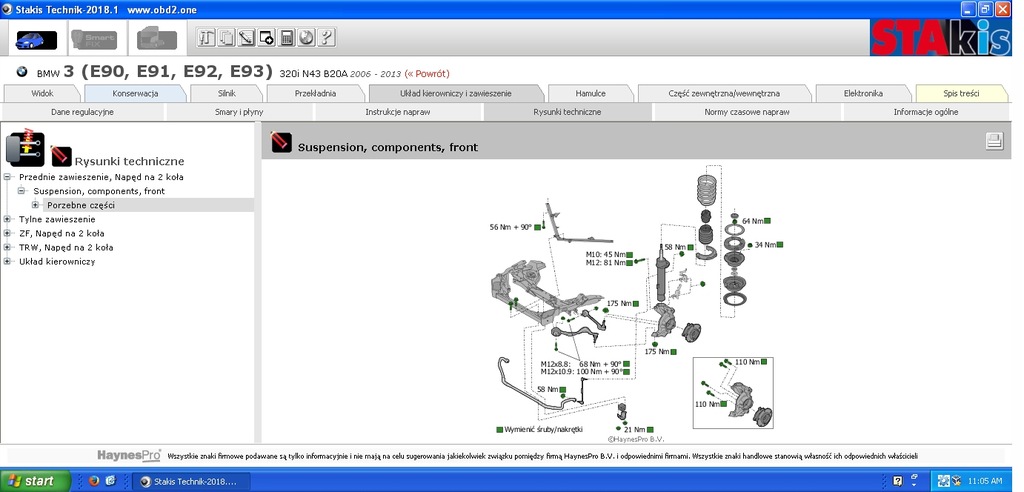Click the 34 Nm torque label
This screenshot has height=492, width=1024.
pos(765,245)
